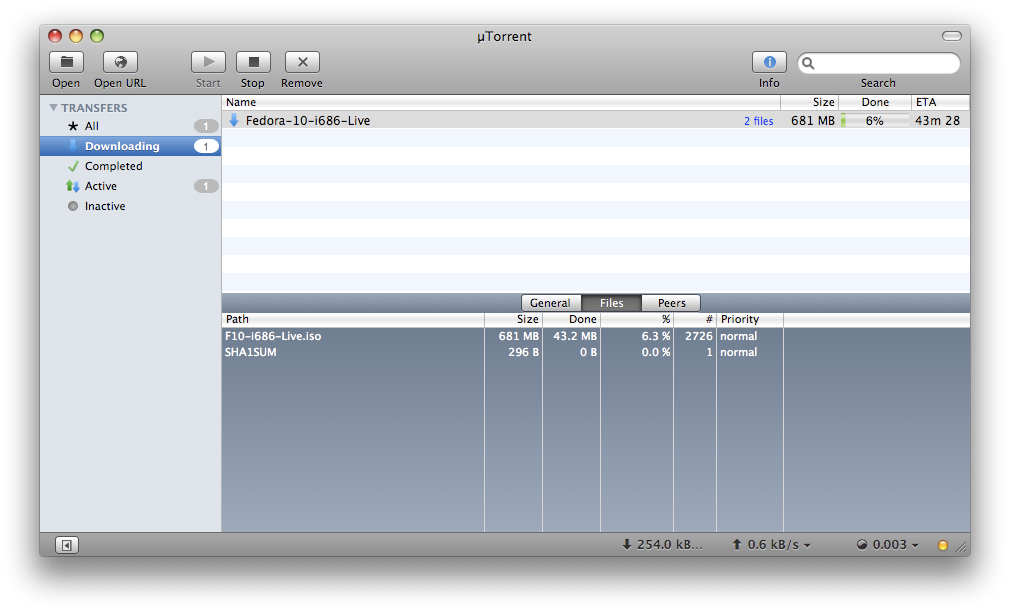The height and width of the screenshot is (611, 1010).
Task: Switch to the Peers tab
Action: pos(671,303)
